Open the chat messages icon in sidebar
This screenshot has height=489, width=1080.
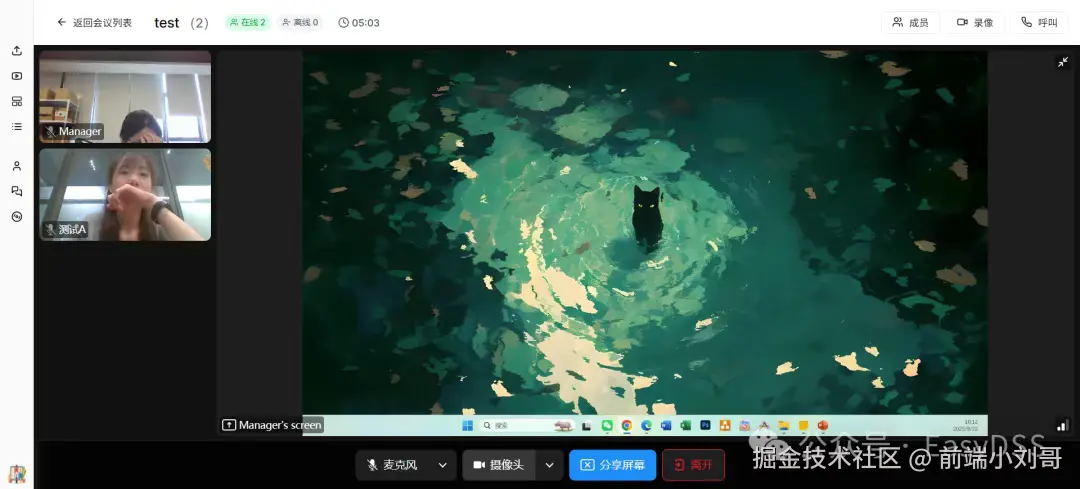coord(17,191)
